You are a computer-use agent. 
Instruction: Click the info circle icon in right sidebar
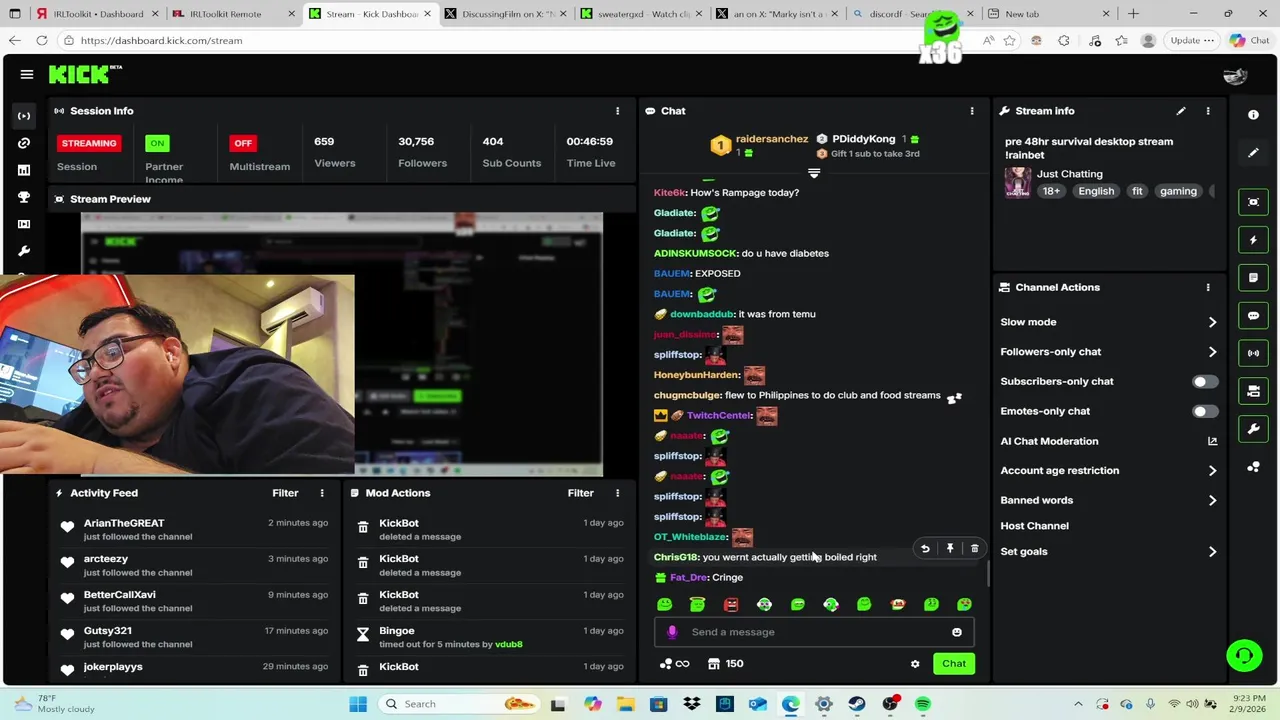1253,115
